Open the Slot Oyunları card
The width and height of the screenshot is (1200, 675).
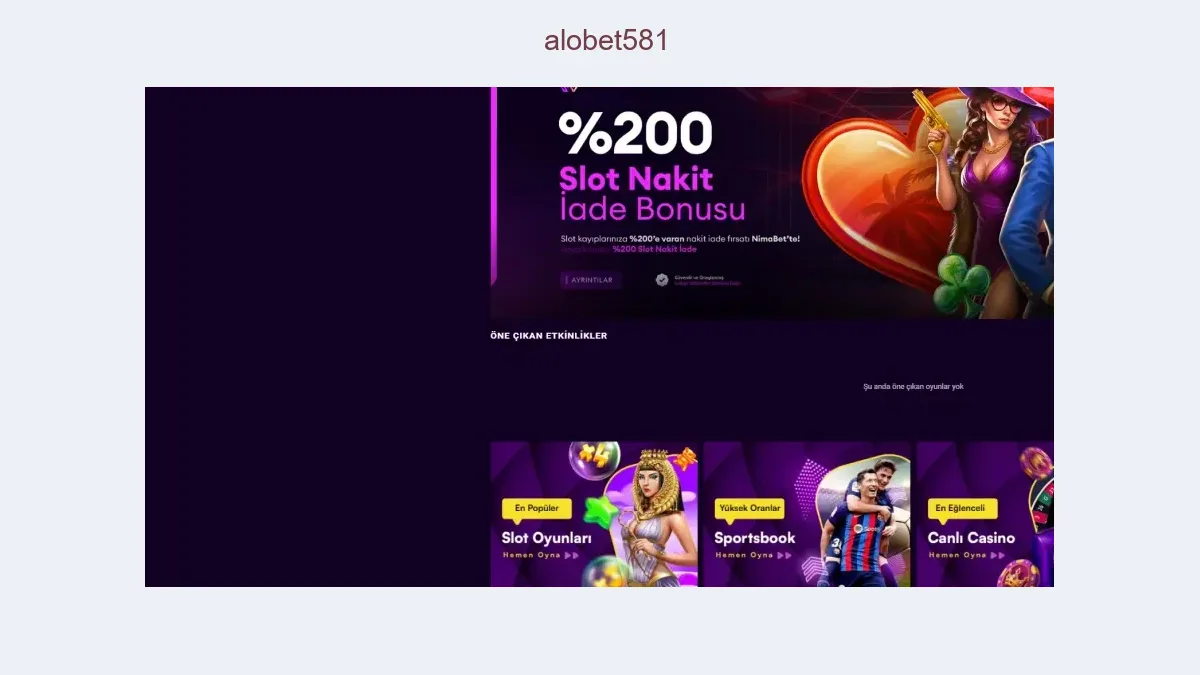(x=594, y=514)
